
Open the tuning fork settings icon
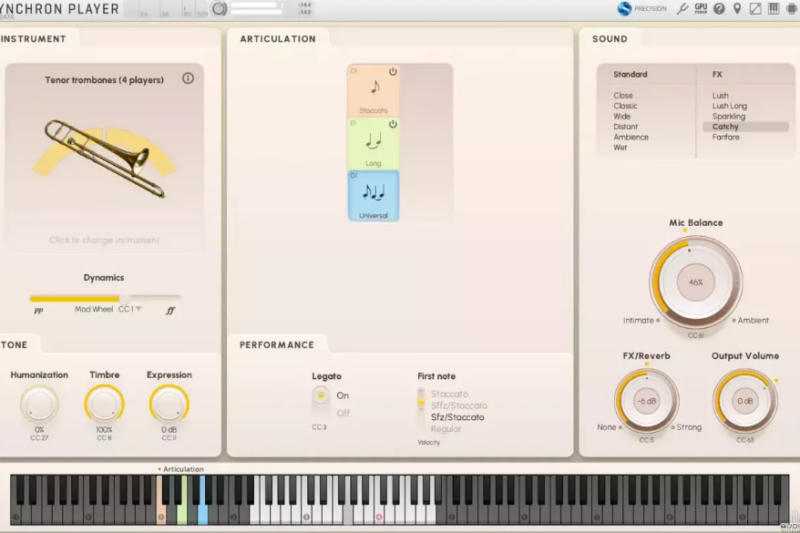click(x=682, y=9)
